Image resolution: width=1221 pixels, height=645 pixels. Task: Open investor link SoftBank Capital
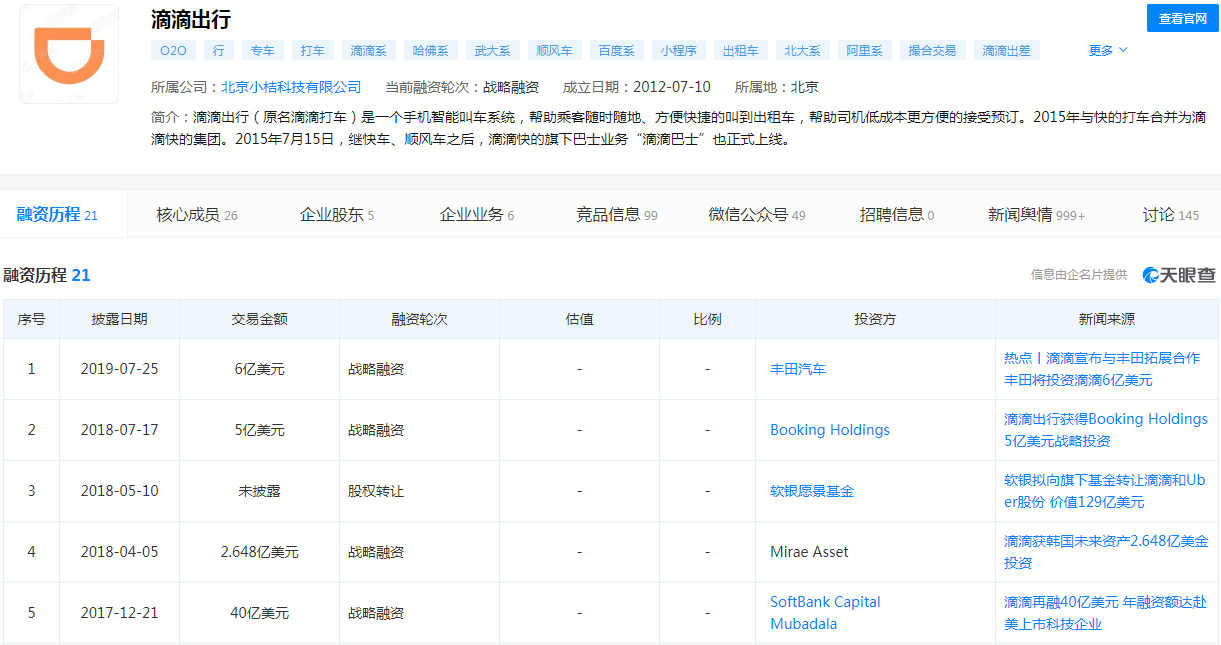(x=825, y=602)
